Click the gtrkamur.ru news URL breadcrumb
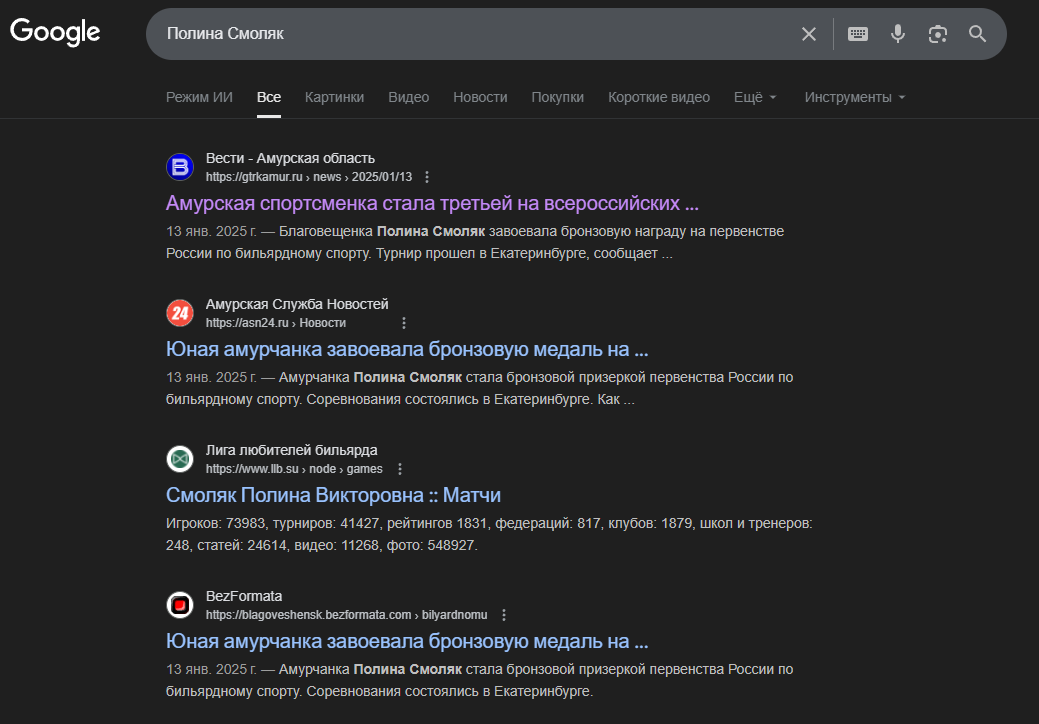The width and height of the screenshot is (1039, 724). [x=309, y=177]
